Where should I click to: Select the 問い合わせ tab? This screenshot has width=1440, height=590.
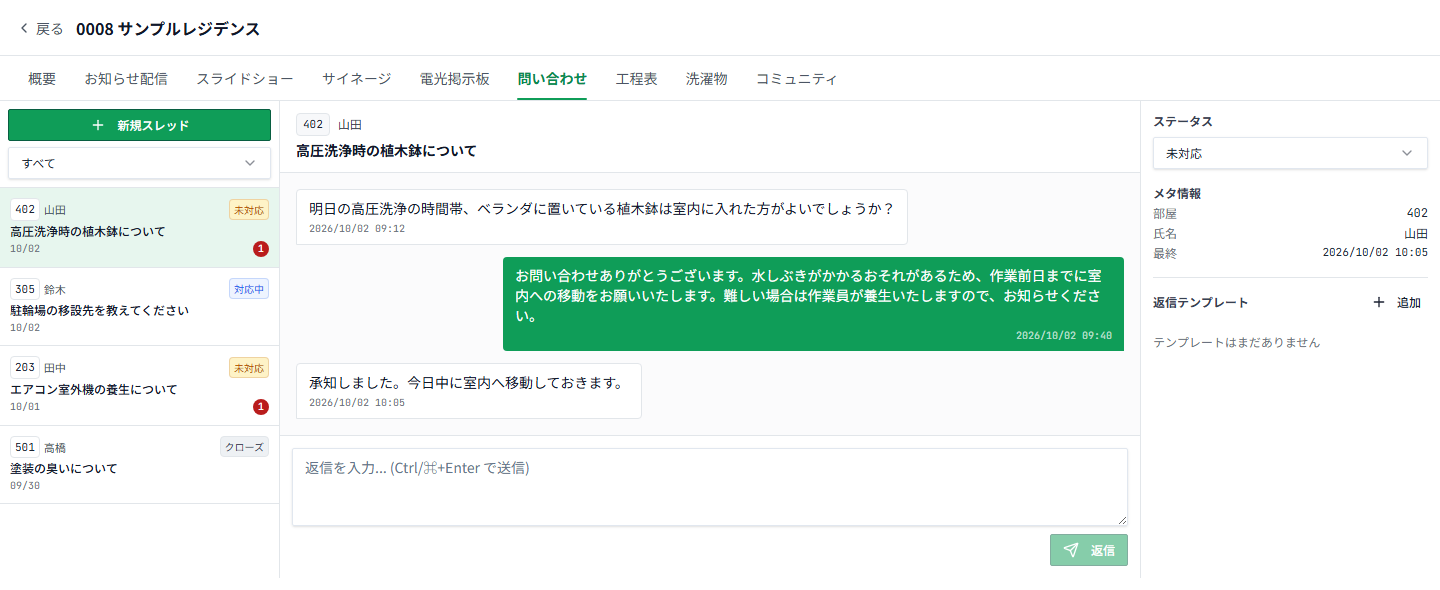pyautogui.click(x=552, y=79)
